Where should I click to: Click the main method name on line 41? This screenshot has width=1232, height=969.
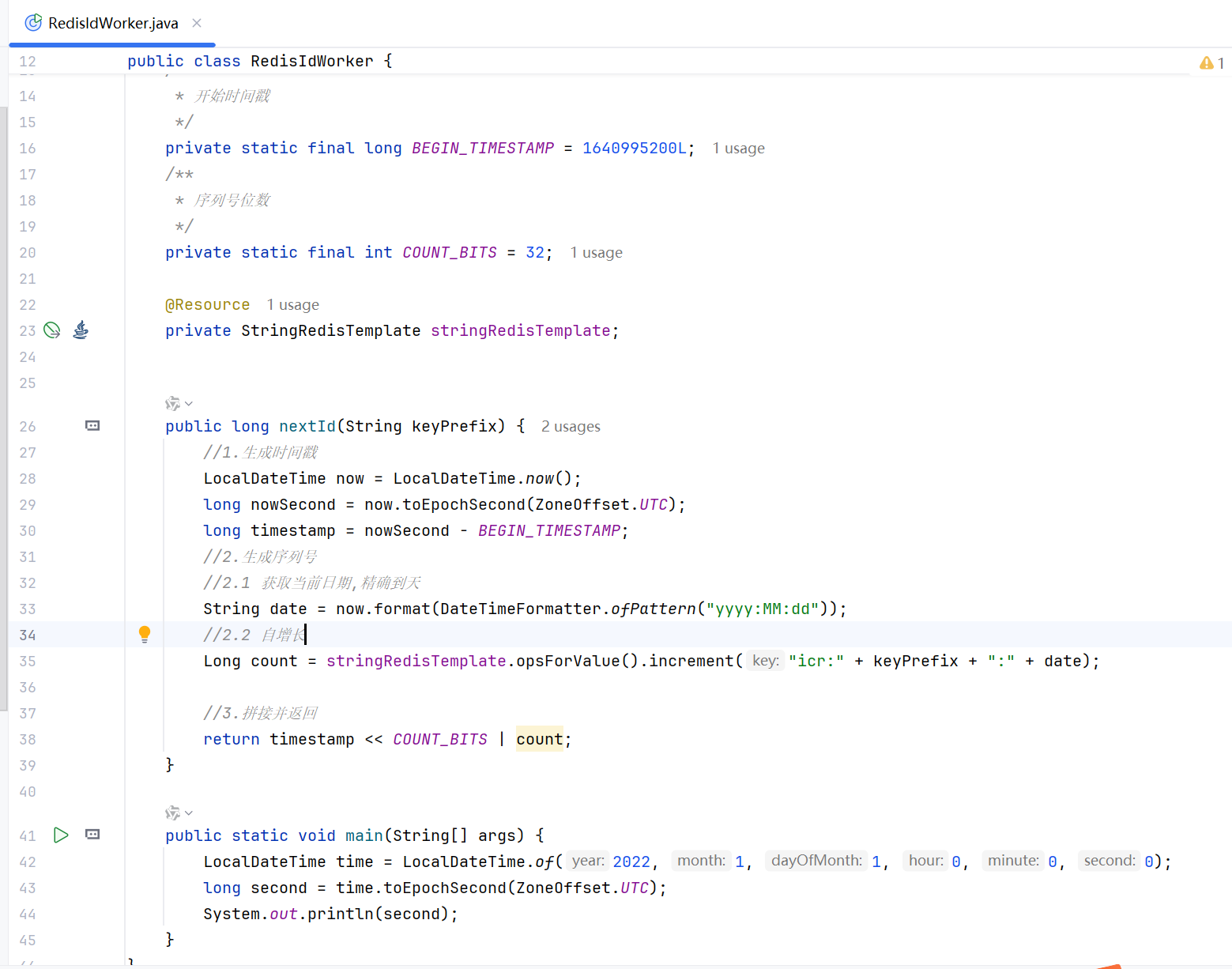(364, 835)
